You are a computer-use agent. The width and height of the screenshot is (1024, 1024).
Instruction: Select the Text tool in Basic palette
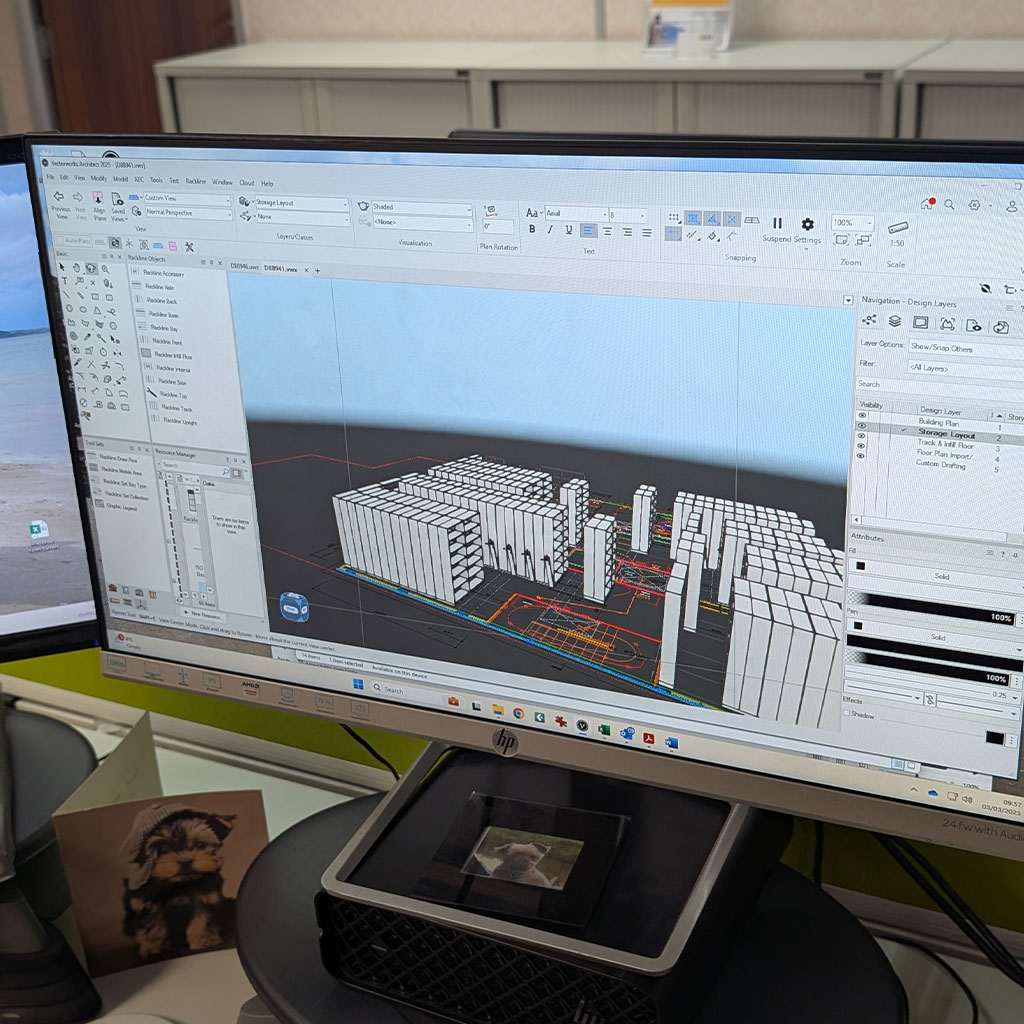[x=65, y=282]
